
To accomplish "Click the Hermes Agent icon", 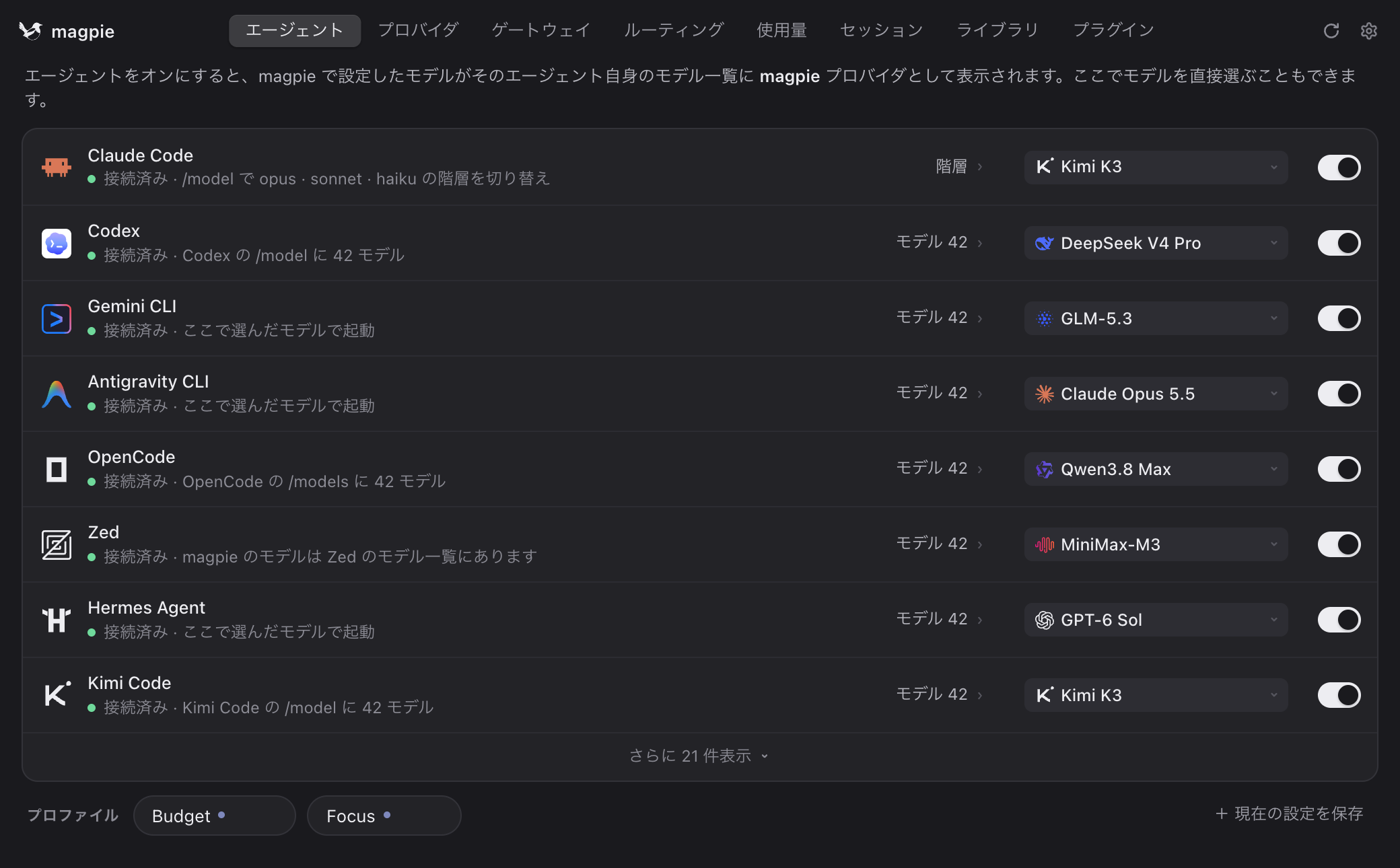I will tap(57, 620).
